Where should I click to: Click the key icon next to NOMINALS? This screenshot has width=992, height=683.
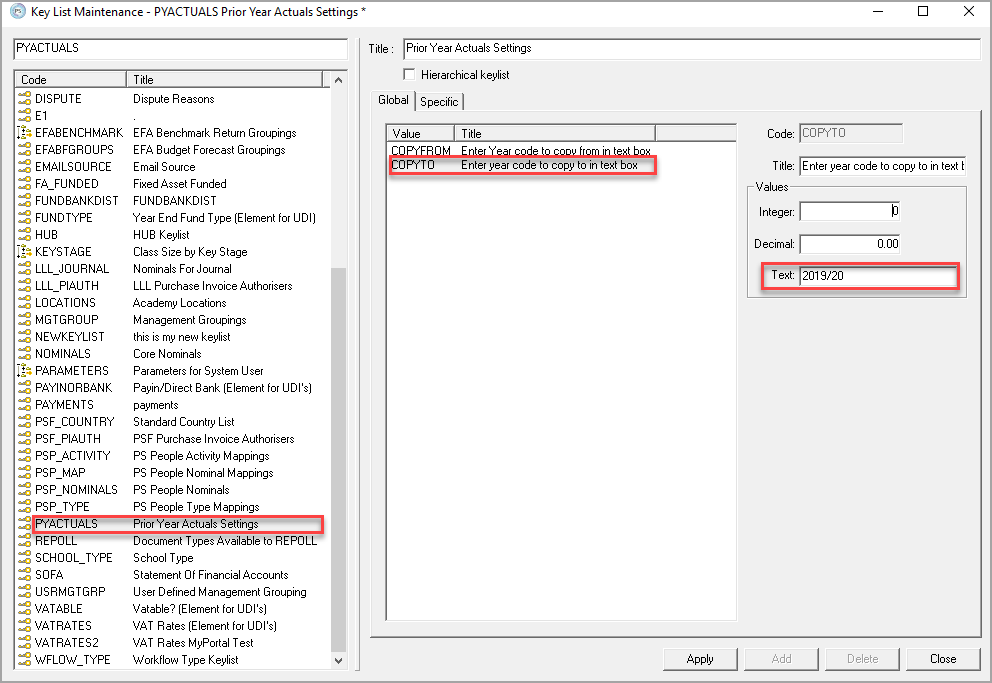(25, 354)
